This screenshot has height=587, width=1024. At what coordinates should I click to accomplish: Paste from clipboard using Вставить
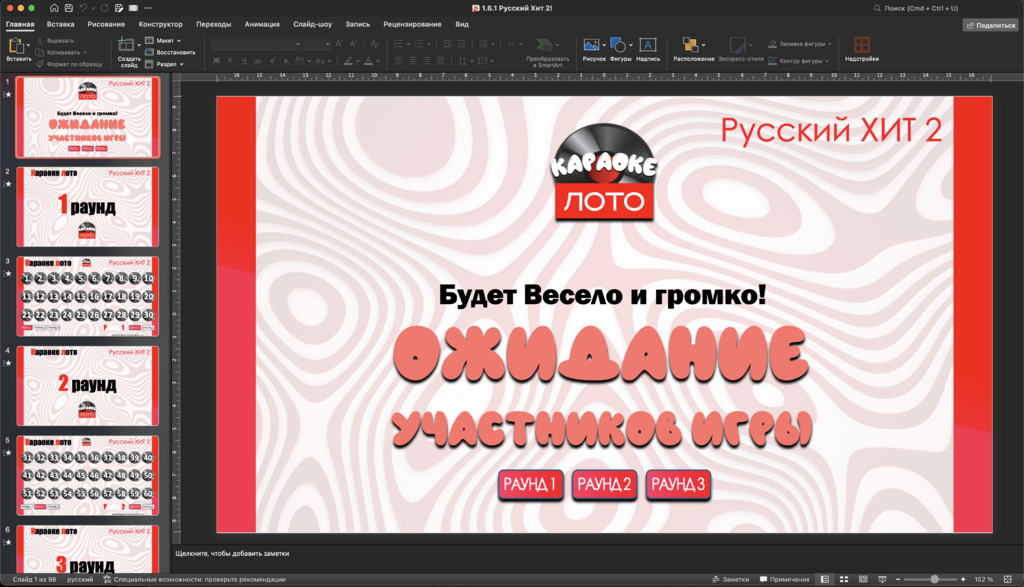click(x=17, y=50)
